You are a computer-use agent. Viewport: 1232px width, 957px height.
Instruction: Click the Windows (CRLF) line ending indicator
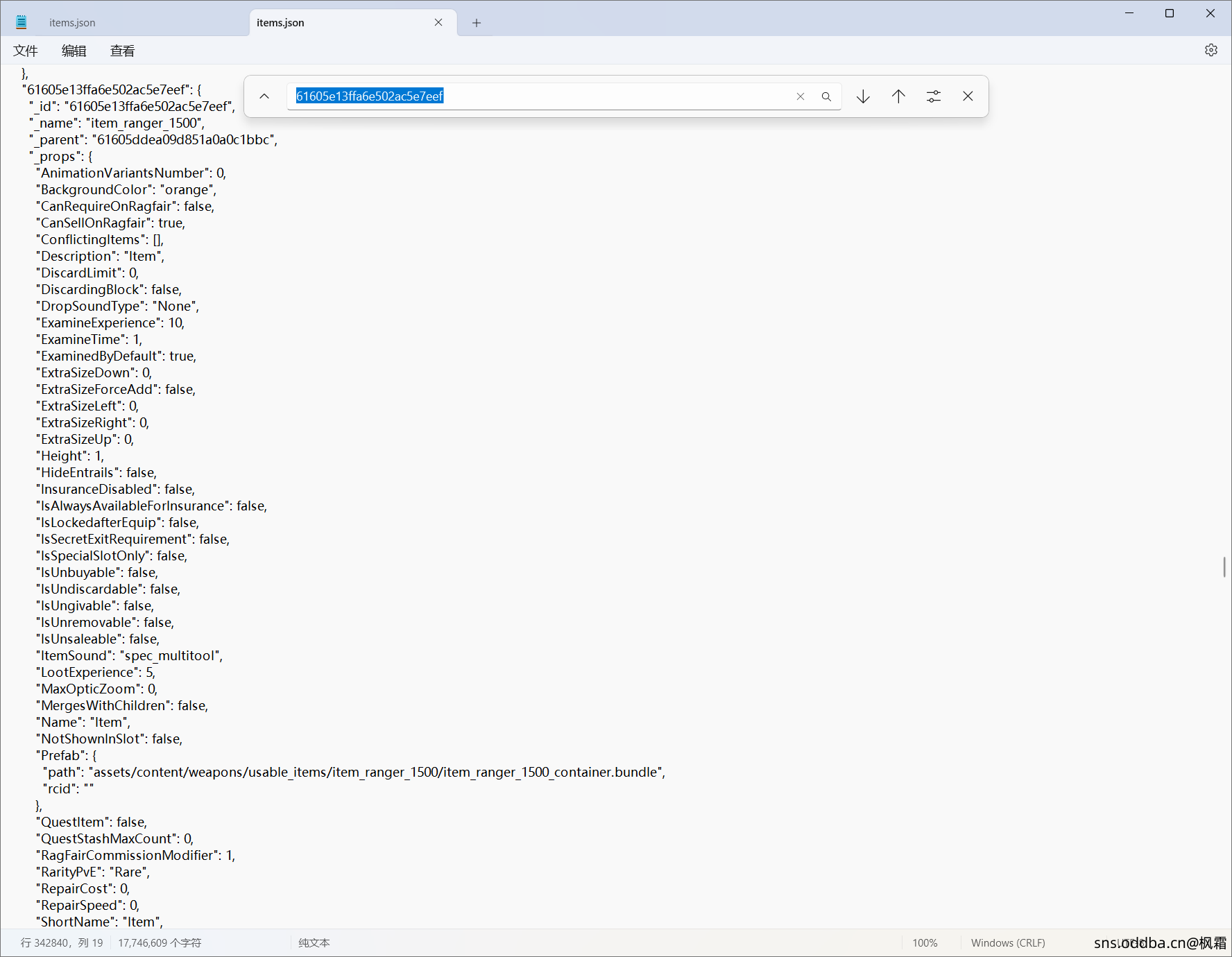pos(1008,943)
